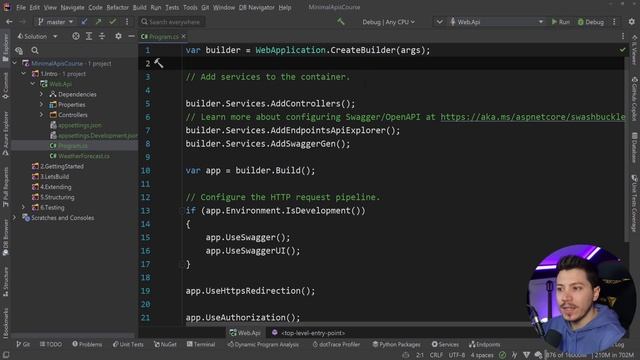Click the build hammer icon in toolbar
Image resolution: width=640 pixels, height=360 pixels.
point(341,22)
